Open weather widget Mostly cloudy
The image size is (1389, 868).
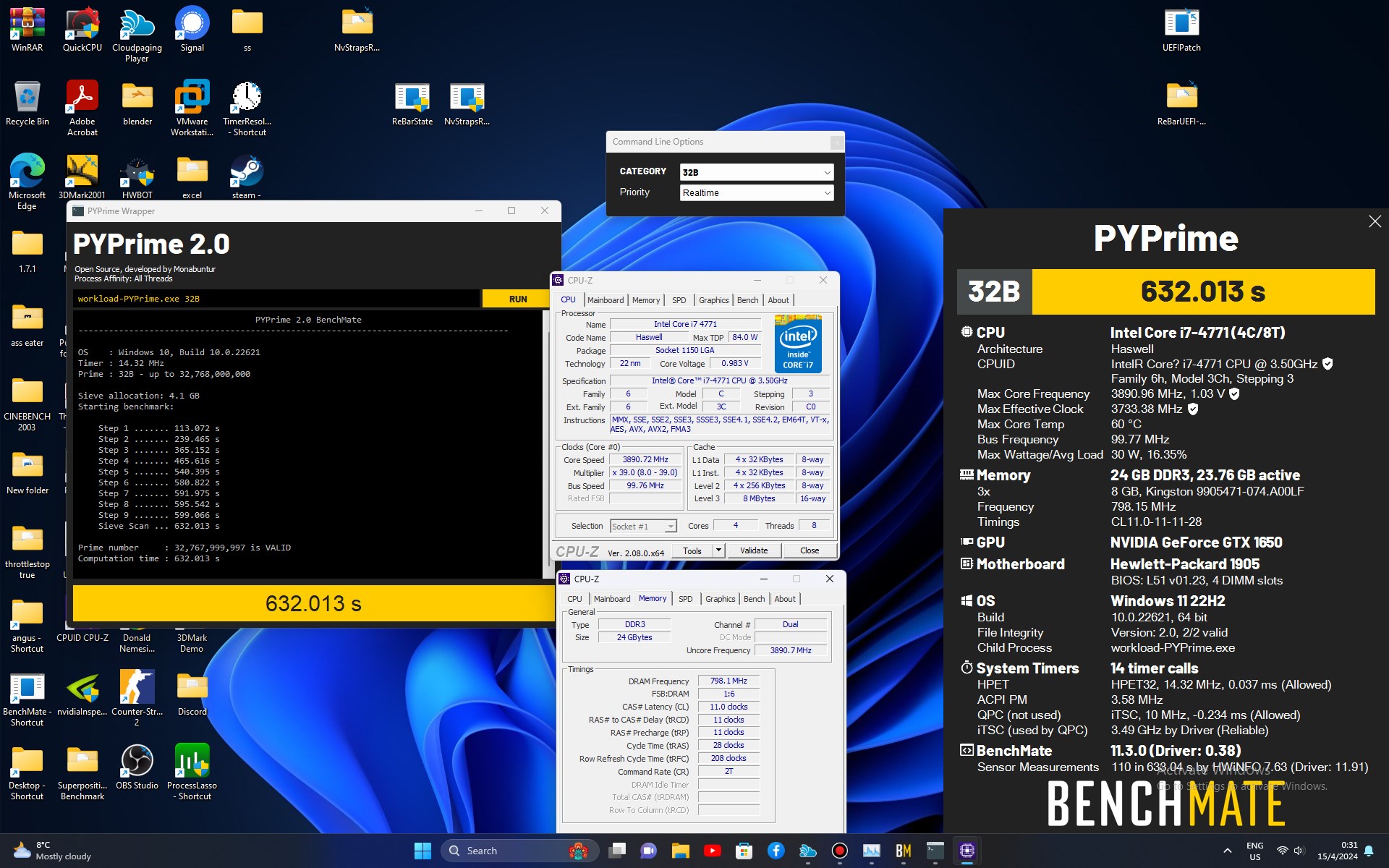pos(52,851)
